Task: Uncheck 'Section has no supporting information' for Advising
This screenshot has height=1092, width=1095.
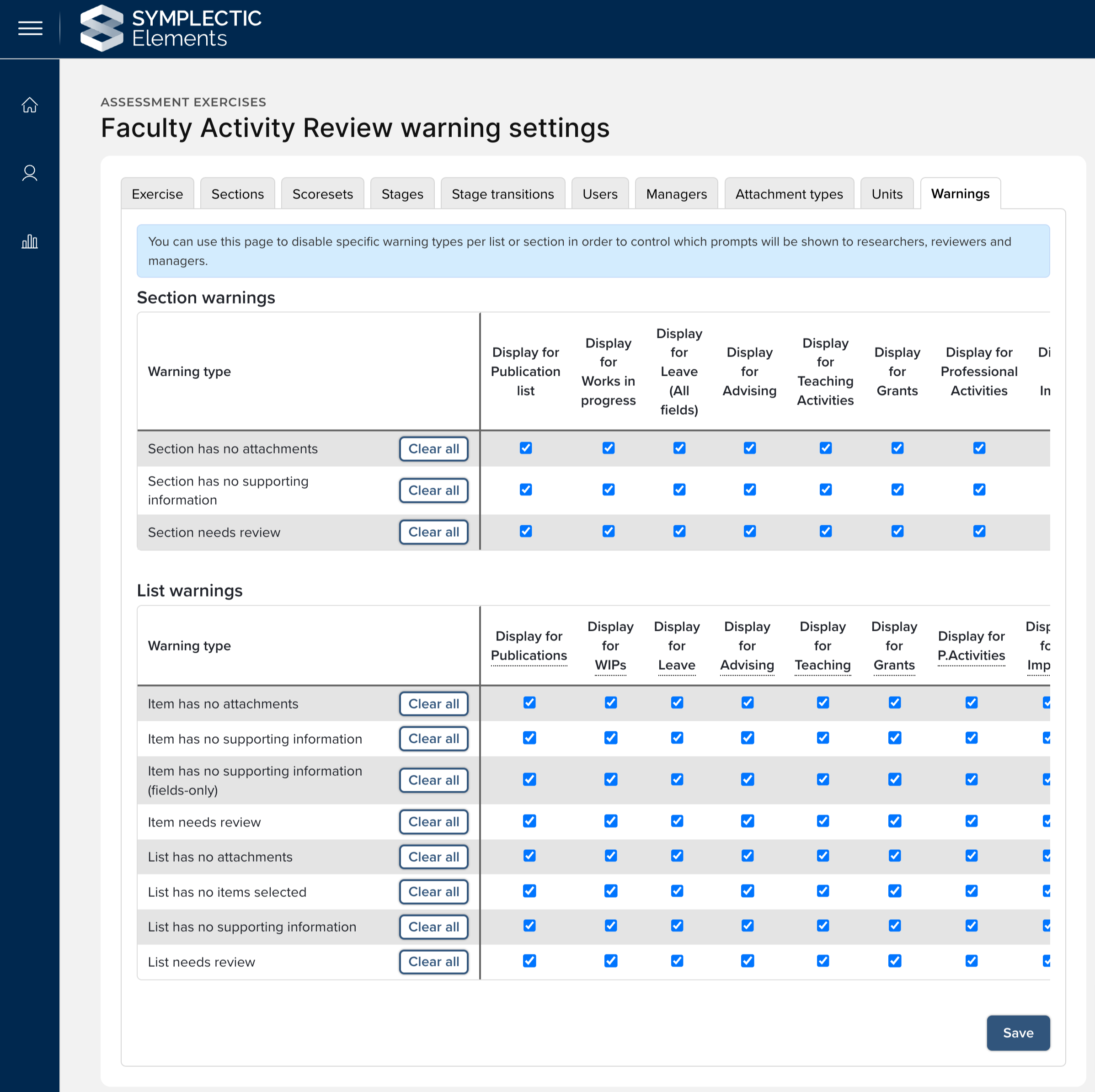Action: pyautogui.click(x=749, y=490)
